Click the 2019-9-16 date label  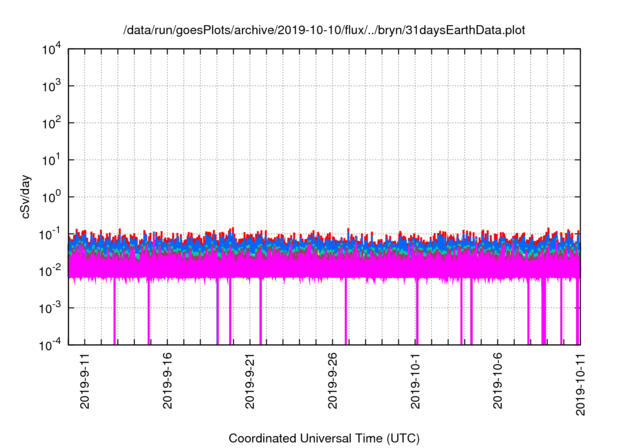(x=167, y=381)
